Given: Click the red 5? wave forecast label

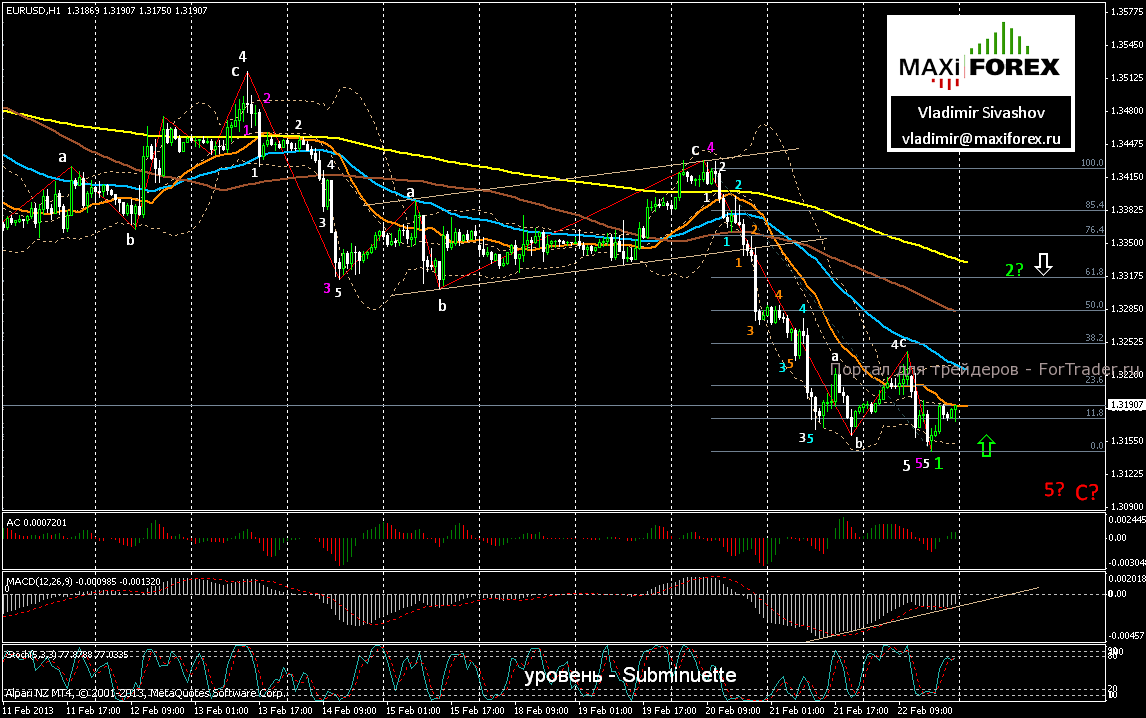Looking at the screenshot, I should pos(1054,489).
